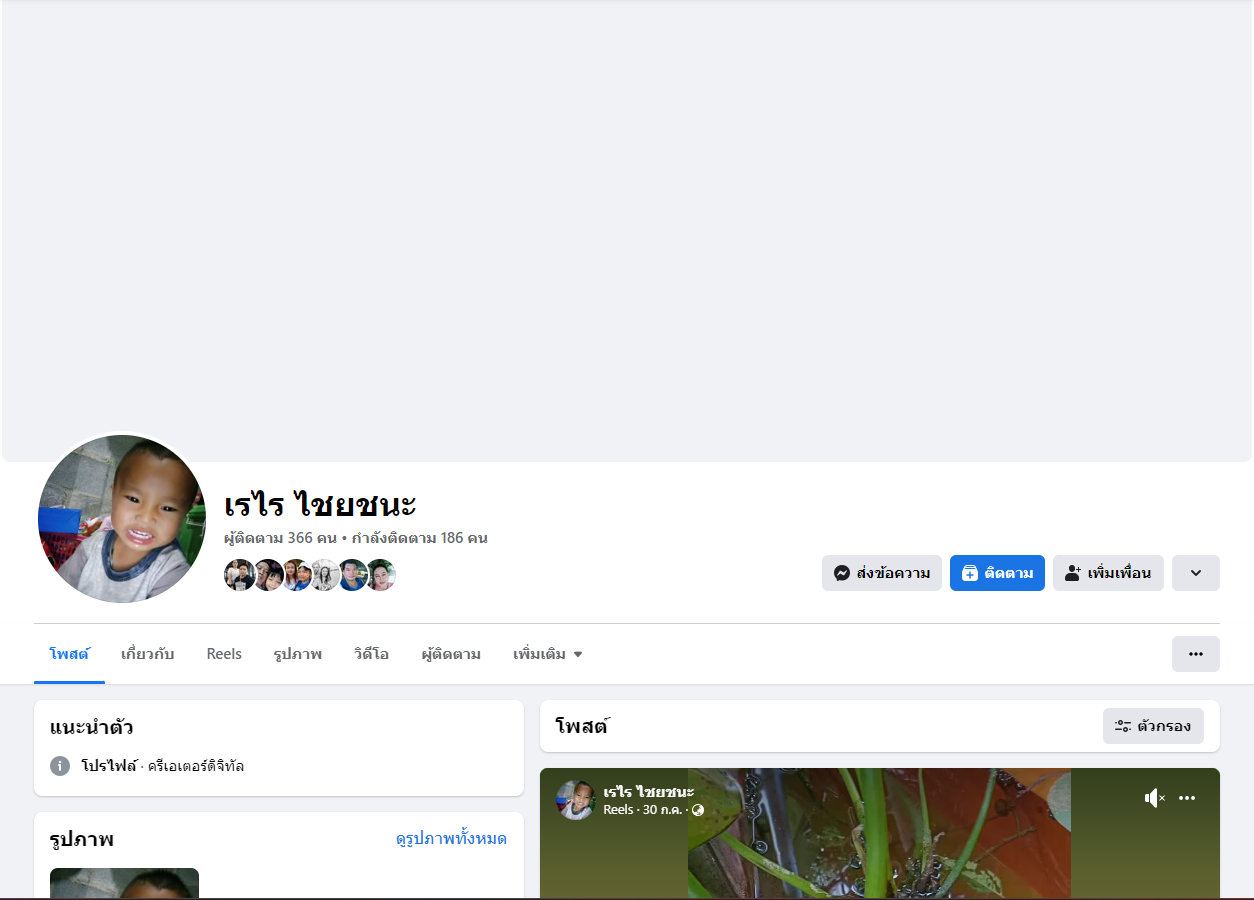The width and height of the screenshot is (1254, 900).
Task: Open the reel's three-dot options menu
Action: (1187, 798)
